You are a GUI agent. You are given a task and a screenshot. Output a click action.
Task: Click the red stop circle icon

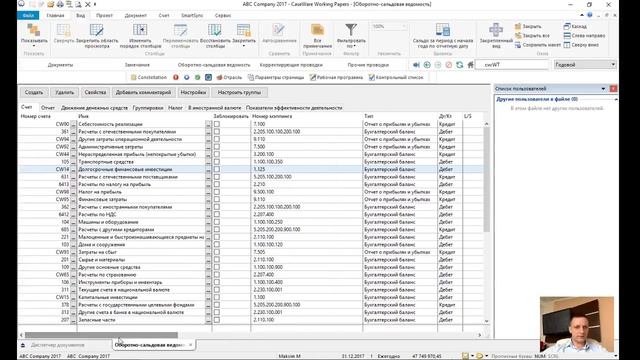(x=449, y=65)
